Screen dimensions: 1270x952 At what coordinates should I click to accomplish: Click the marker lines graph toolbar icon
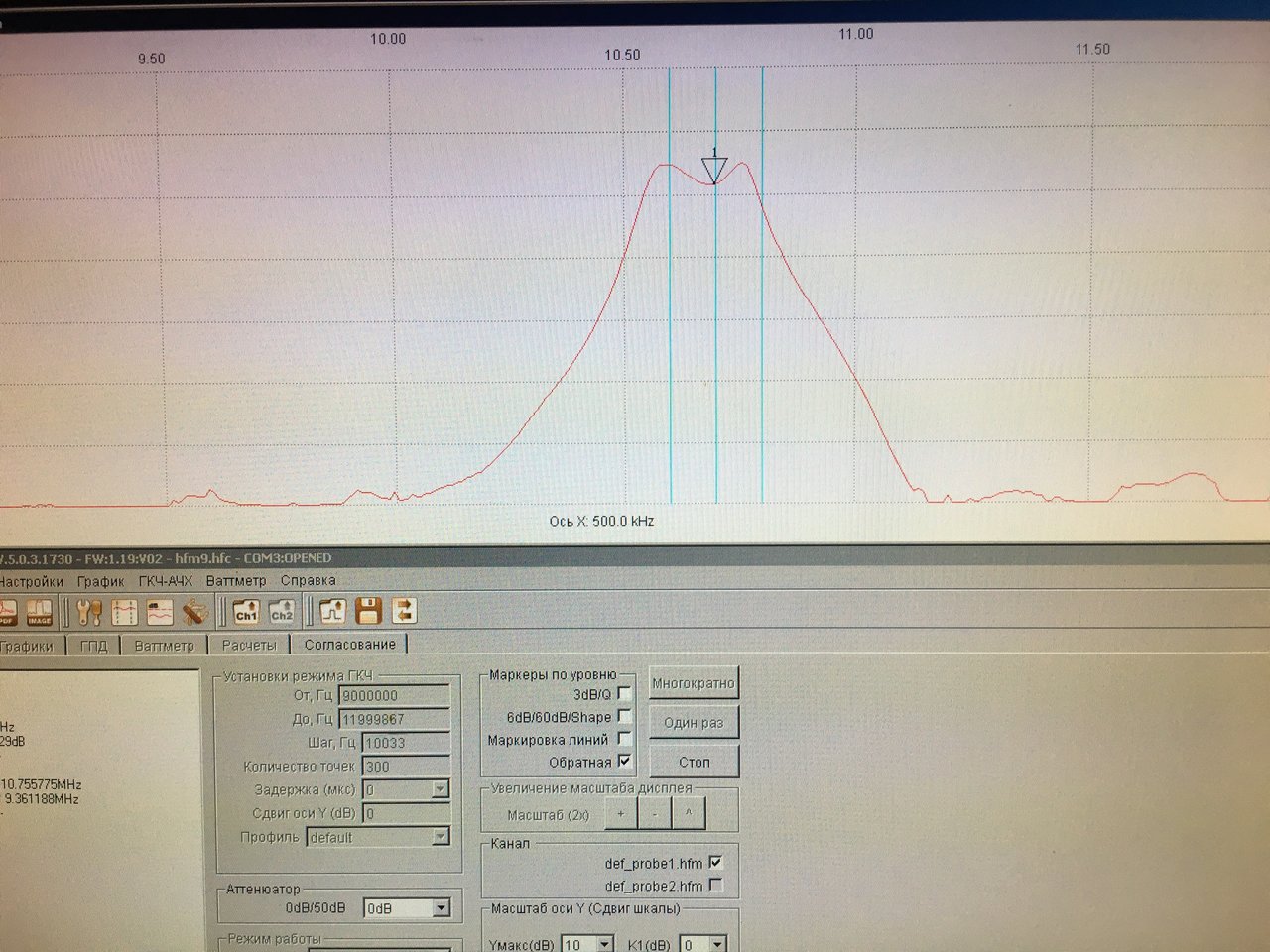[125, 612]
